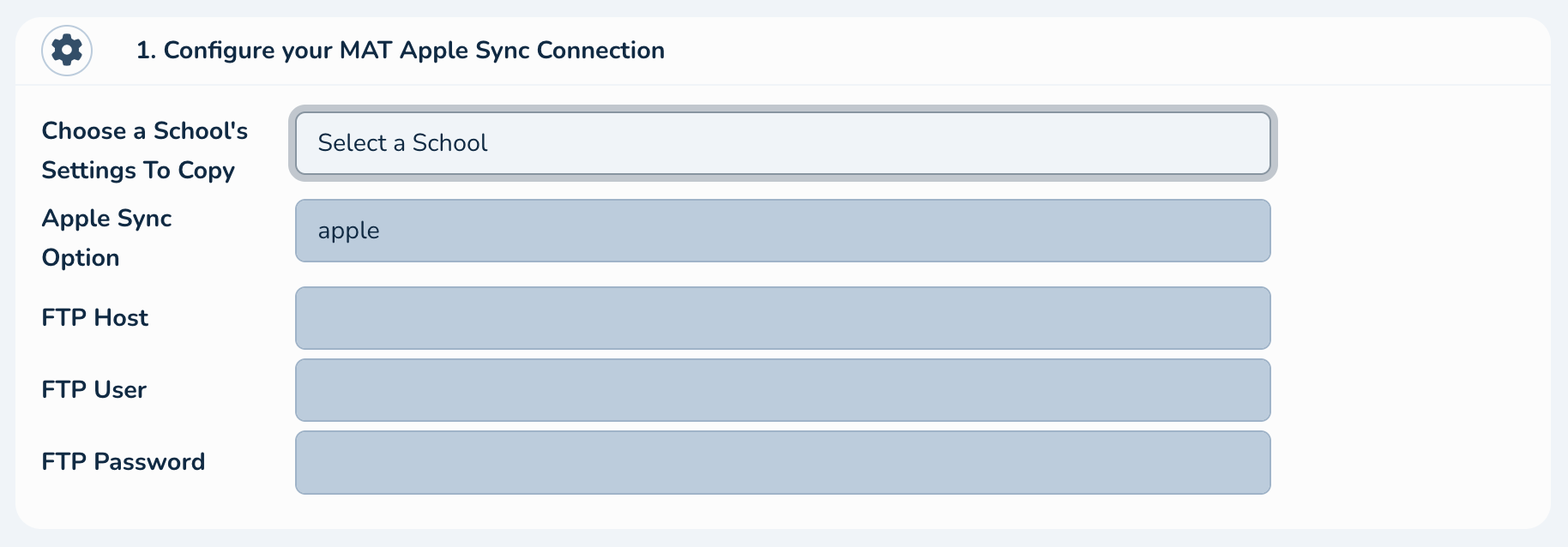This screenshot has width=1568, height=547.
Task: Expand the school settings copy combo box
Action: 782,143
